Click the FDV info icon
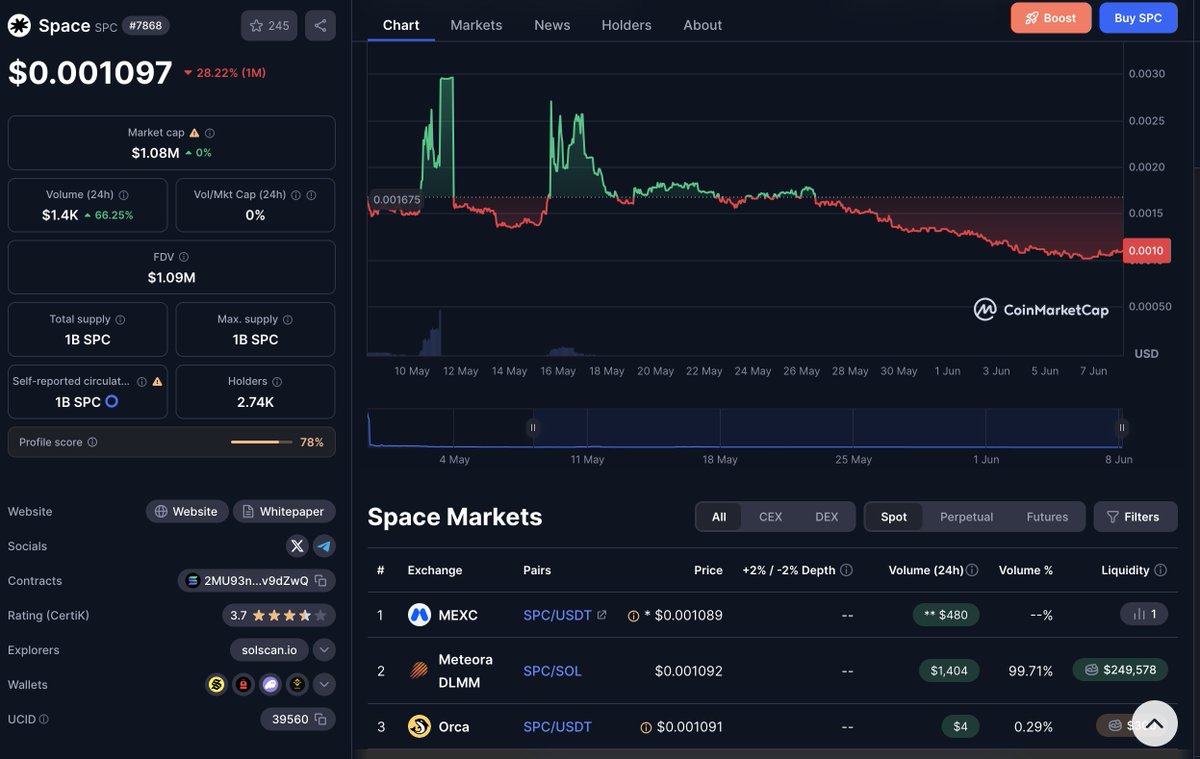The image size is (1200, 759). 183,257
